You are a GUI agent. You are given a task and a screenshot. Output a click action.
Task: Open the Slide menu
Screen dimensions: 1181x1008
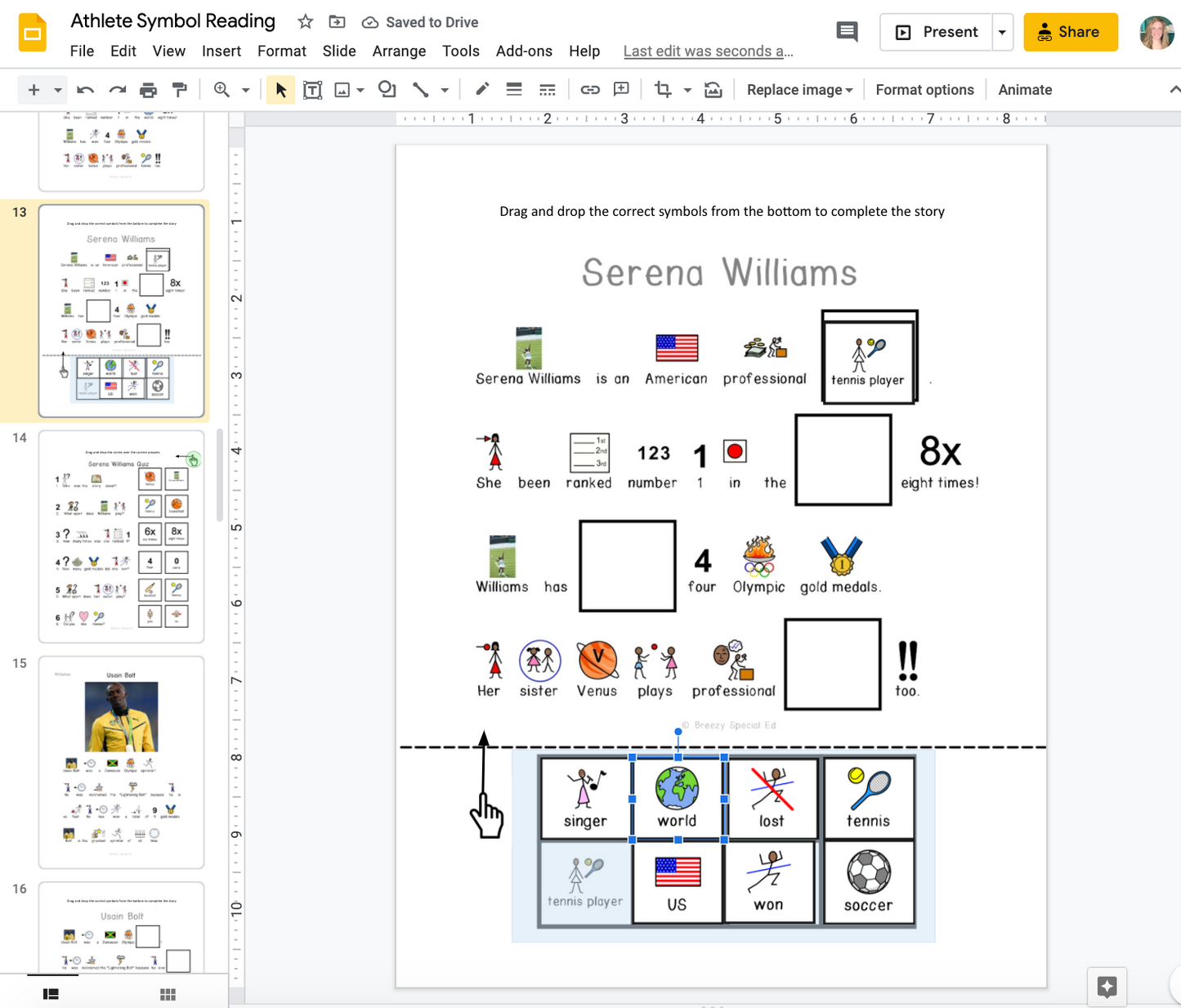pos(339,51)
